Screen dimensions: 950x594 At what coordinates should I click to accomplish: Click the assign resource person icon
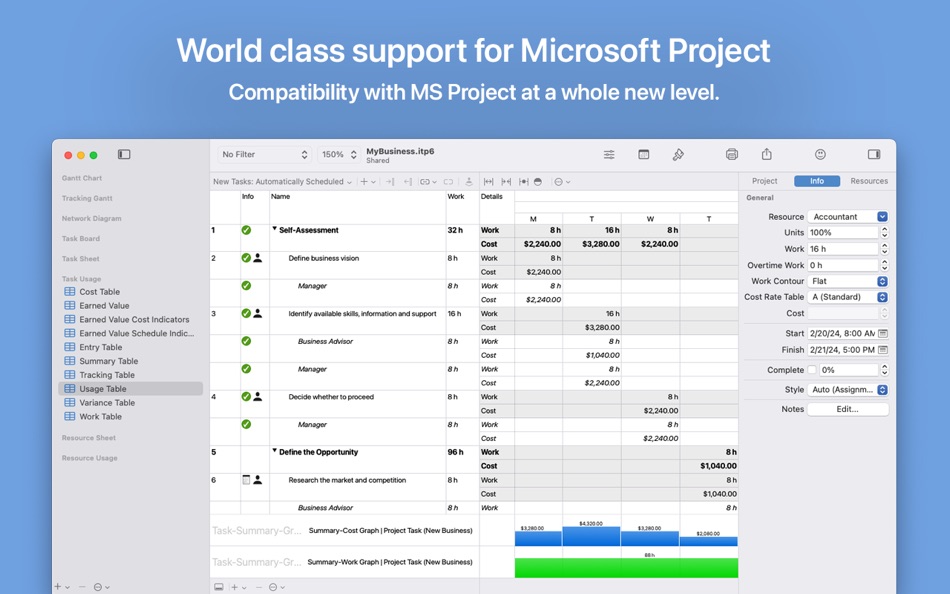click(468, 182)
